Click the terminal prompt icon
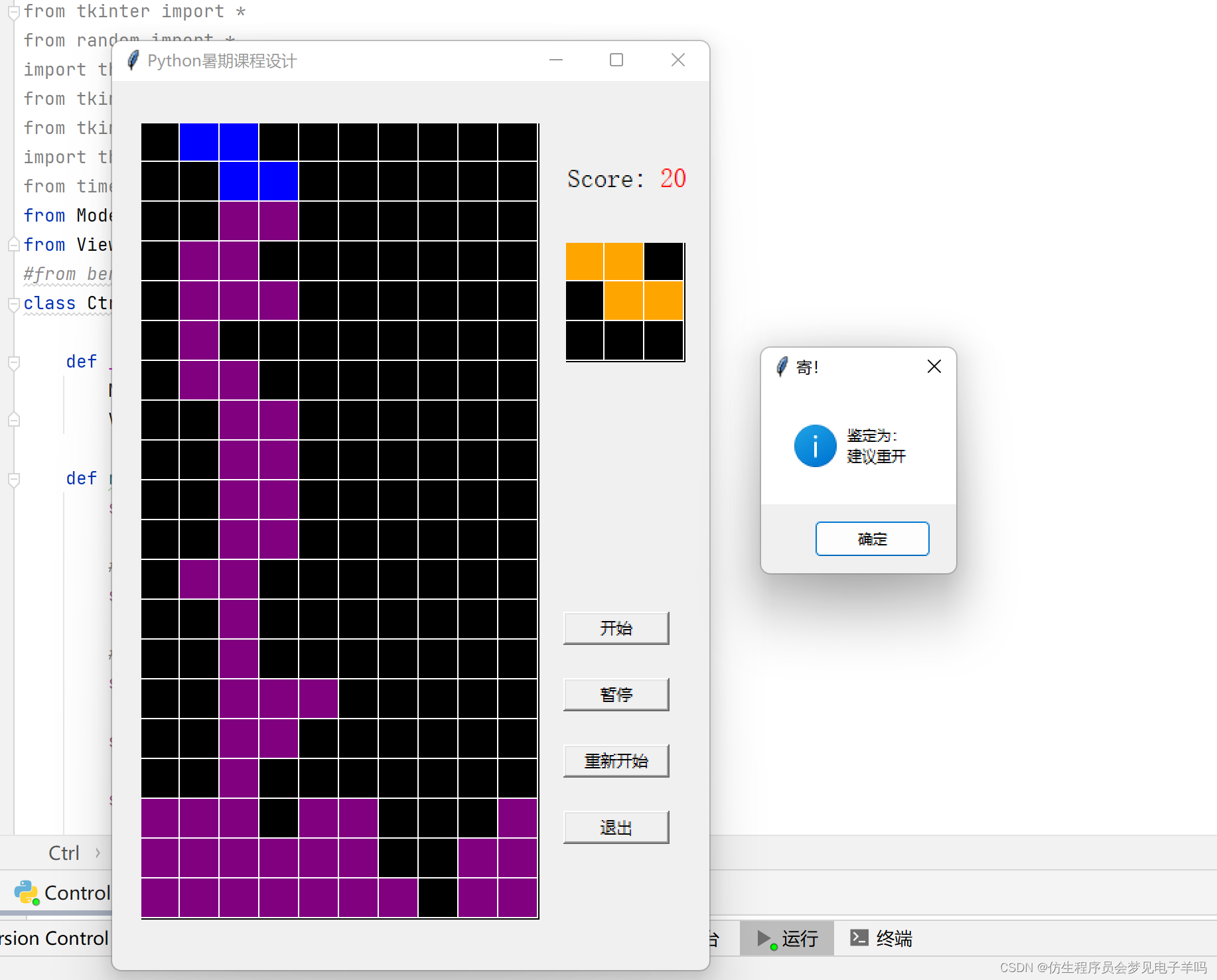The height and width of the screenshot is (980, 1217). [859, 938]
